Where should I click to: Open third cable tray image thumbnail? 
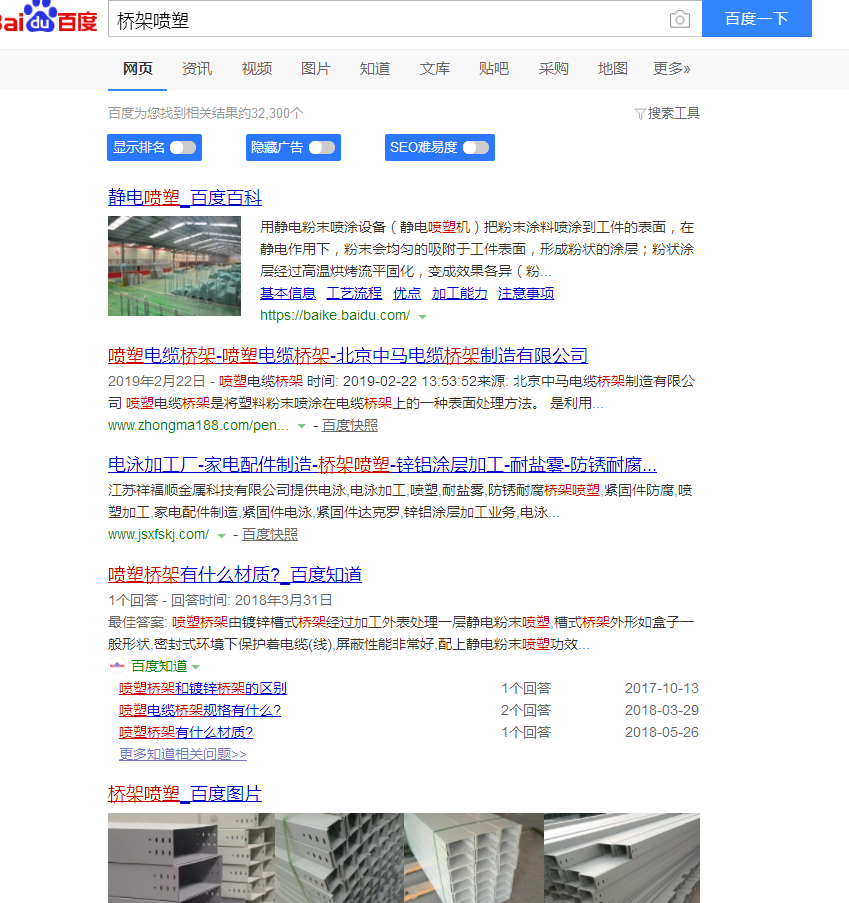(474, 858)
